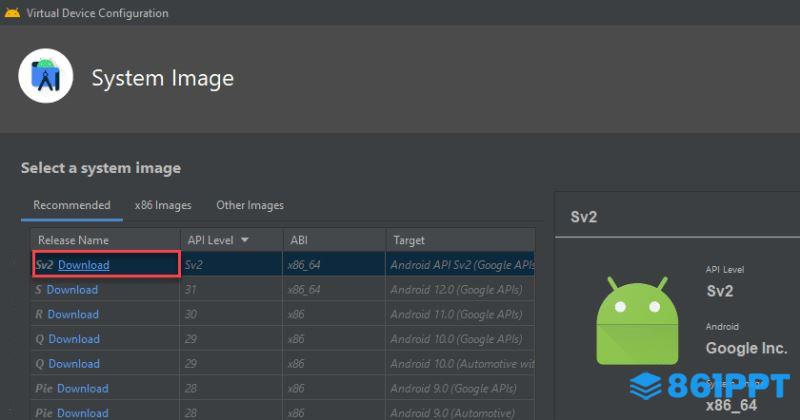Click the 'Sv2' API Level cell
Screen dimensions: 800x420
click(231, 264)
